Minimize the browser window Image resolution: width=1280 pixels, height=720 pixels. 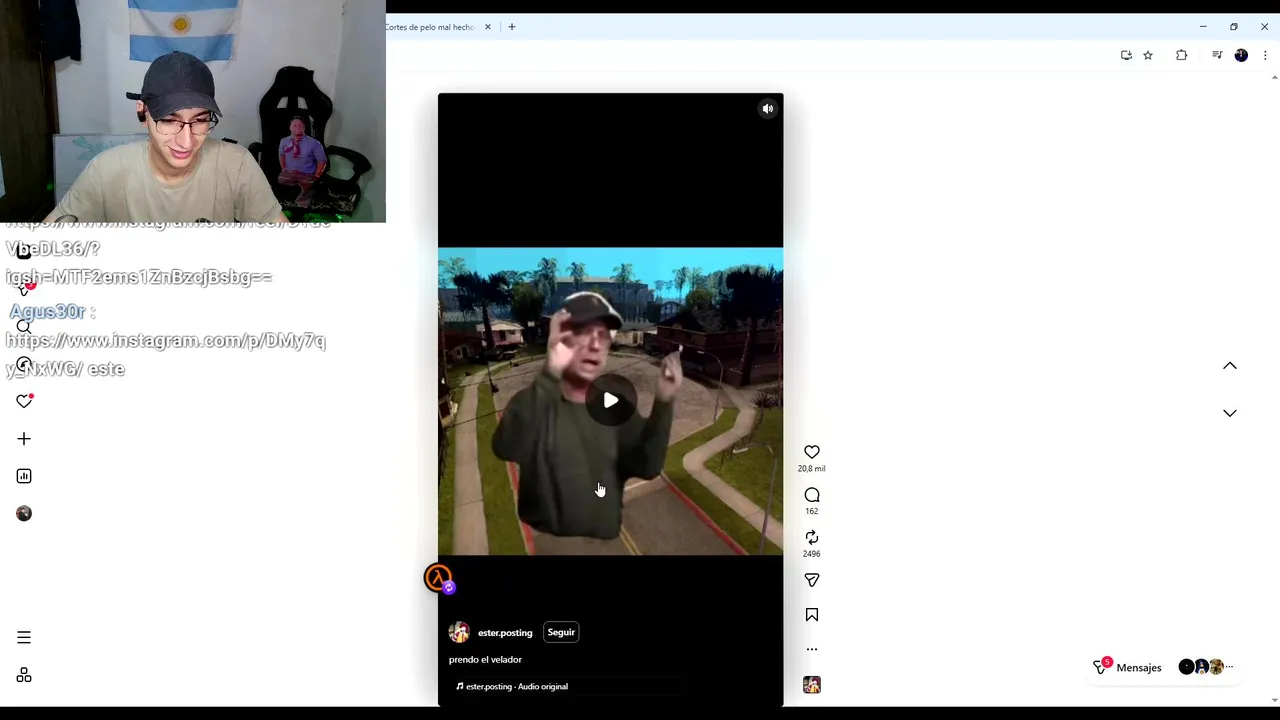1203,27
